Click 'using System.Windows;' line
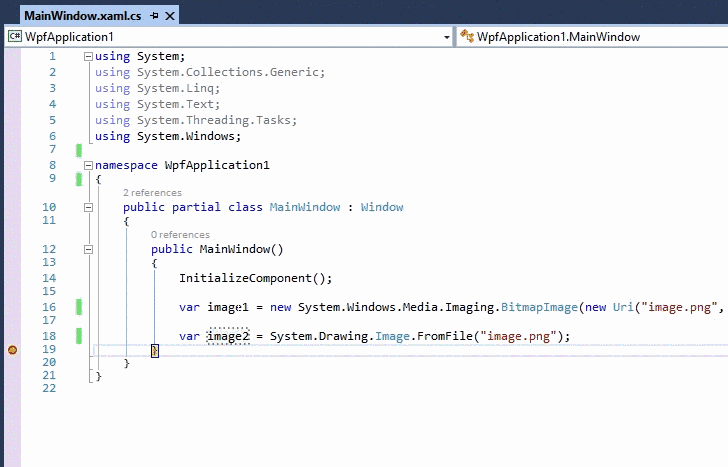Screen dimensions: 728x467 point(168,136)
